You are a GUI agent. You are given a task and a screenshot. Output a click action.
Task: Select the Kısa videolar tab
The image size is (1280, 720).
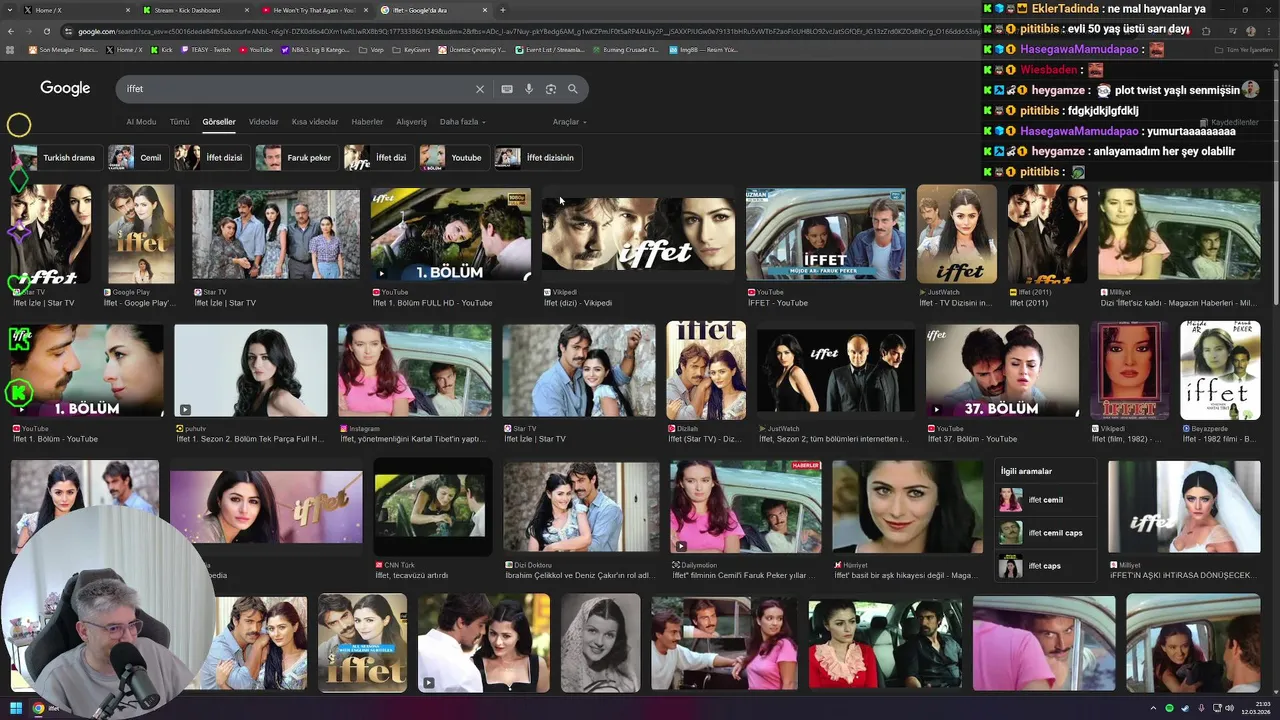(x=315, y=122)
